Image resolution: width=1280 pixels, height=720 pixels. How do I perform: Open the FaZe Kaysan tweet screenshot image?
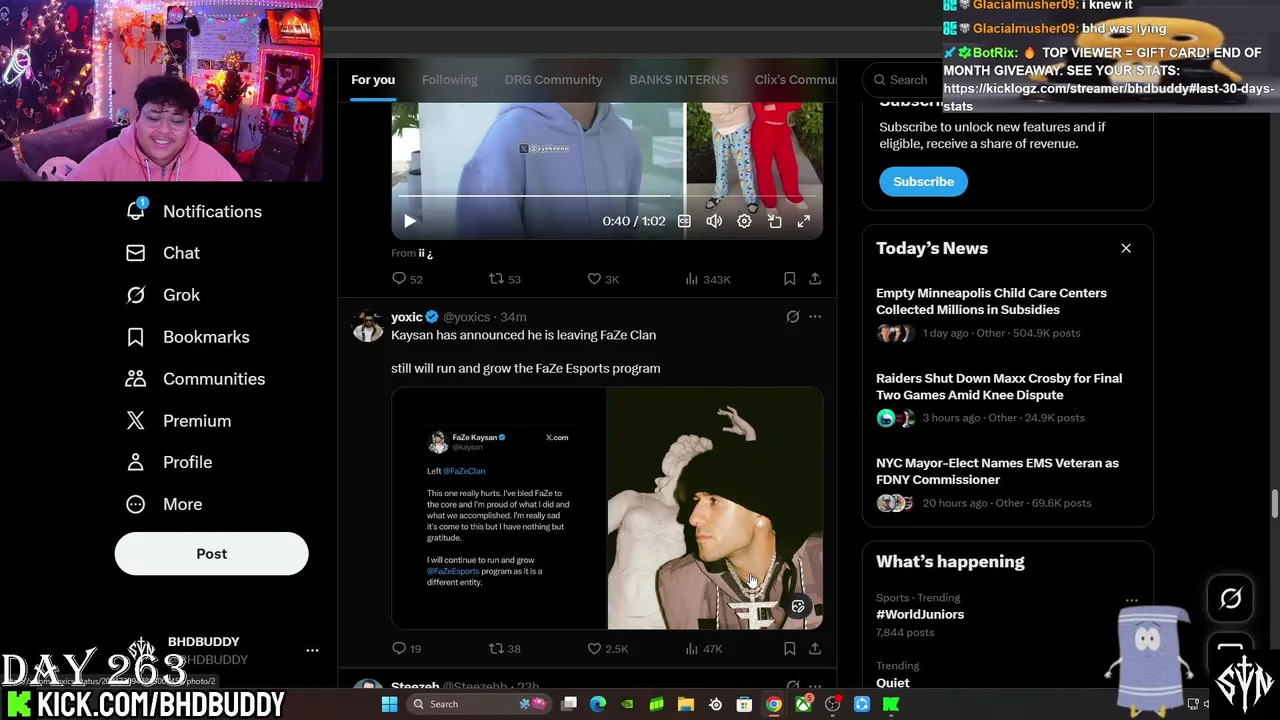(x=498, y=508)
